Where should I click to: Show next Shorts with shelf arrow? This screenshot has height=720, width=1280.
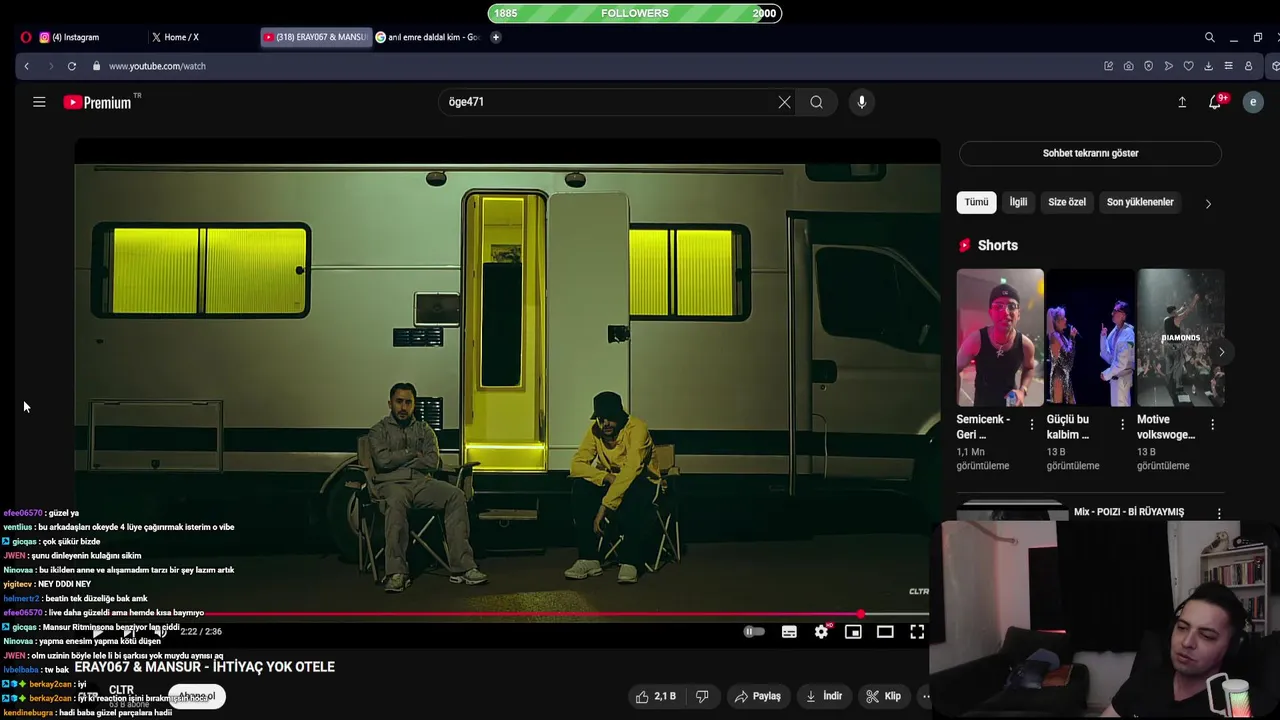coord(1221,352)
